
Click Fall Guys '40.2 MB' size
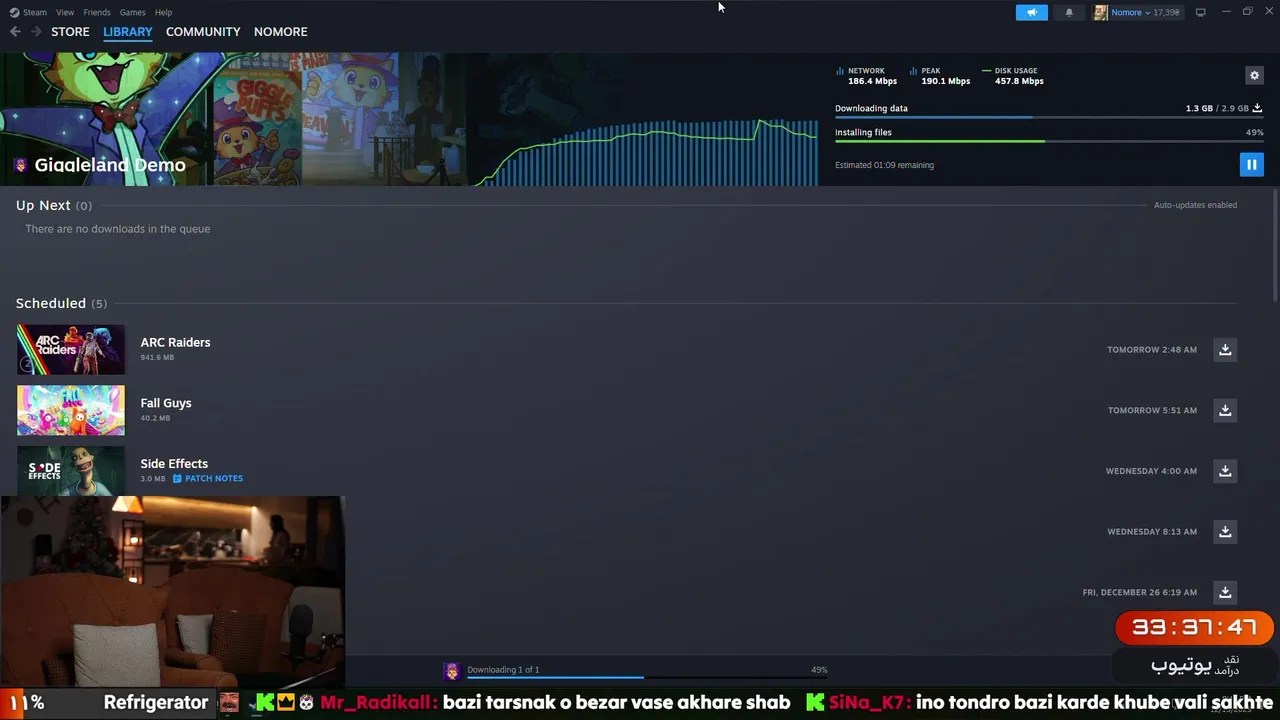tap(155, 418)
